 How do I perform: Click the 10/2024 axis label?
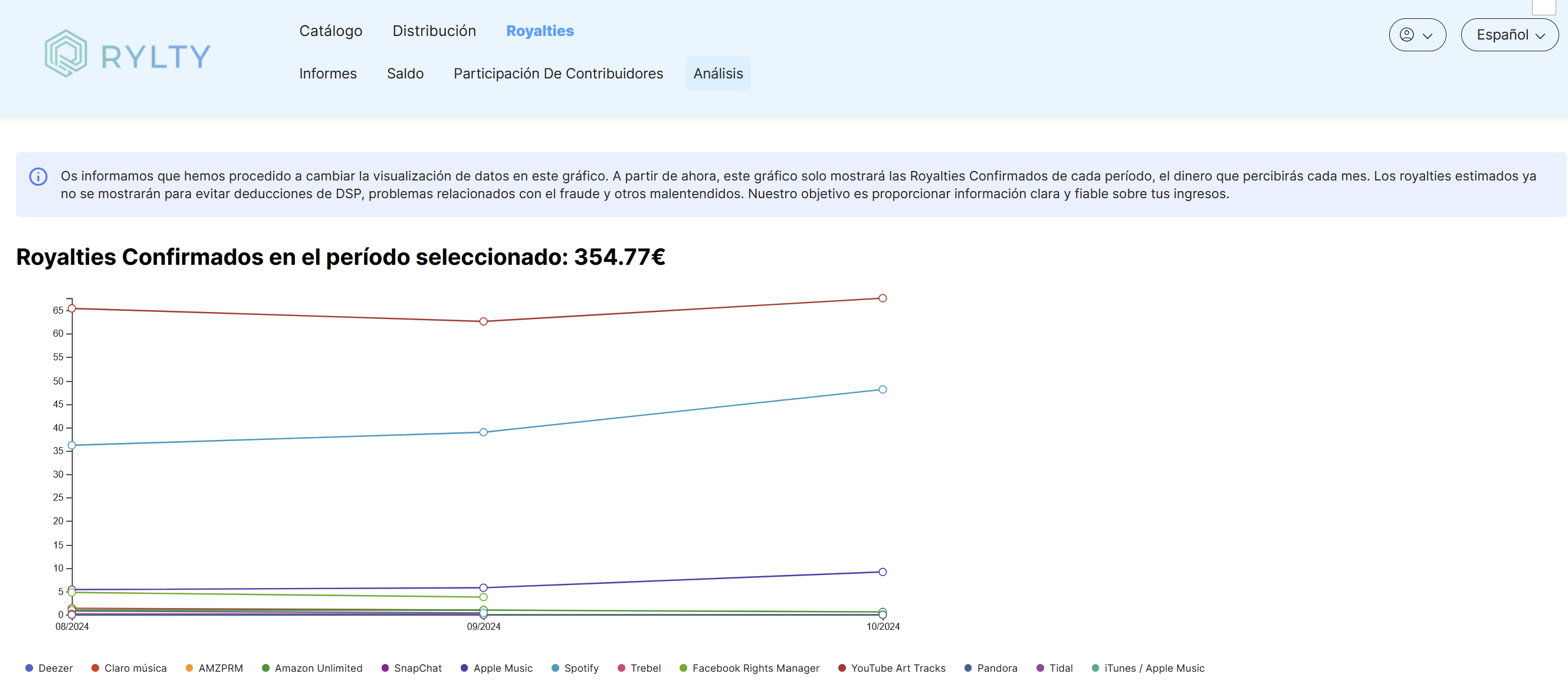click(883, 627)
